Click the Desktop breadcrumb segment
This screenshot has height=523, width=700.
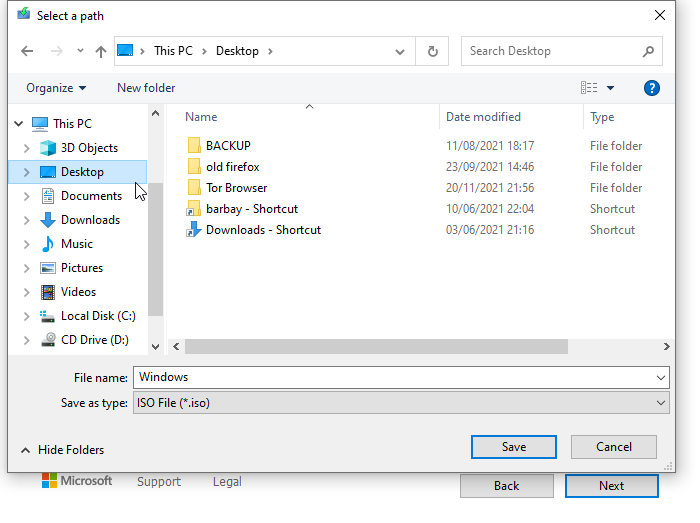point(237,51)
